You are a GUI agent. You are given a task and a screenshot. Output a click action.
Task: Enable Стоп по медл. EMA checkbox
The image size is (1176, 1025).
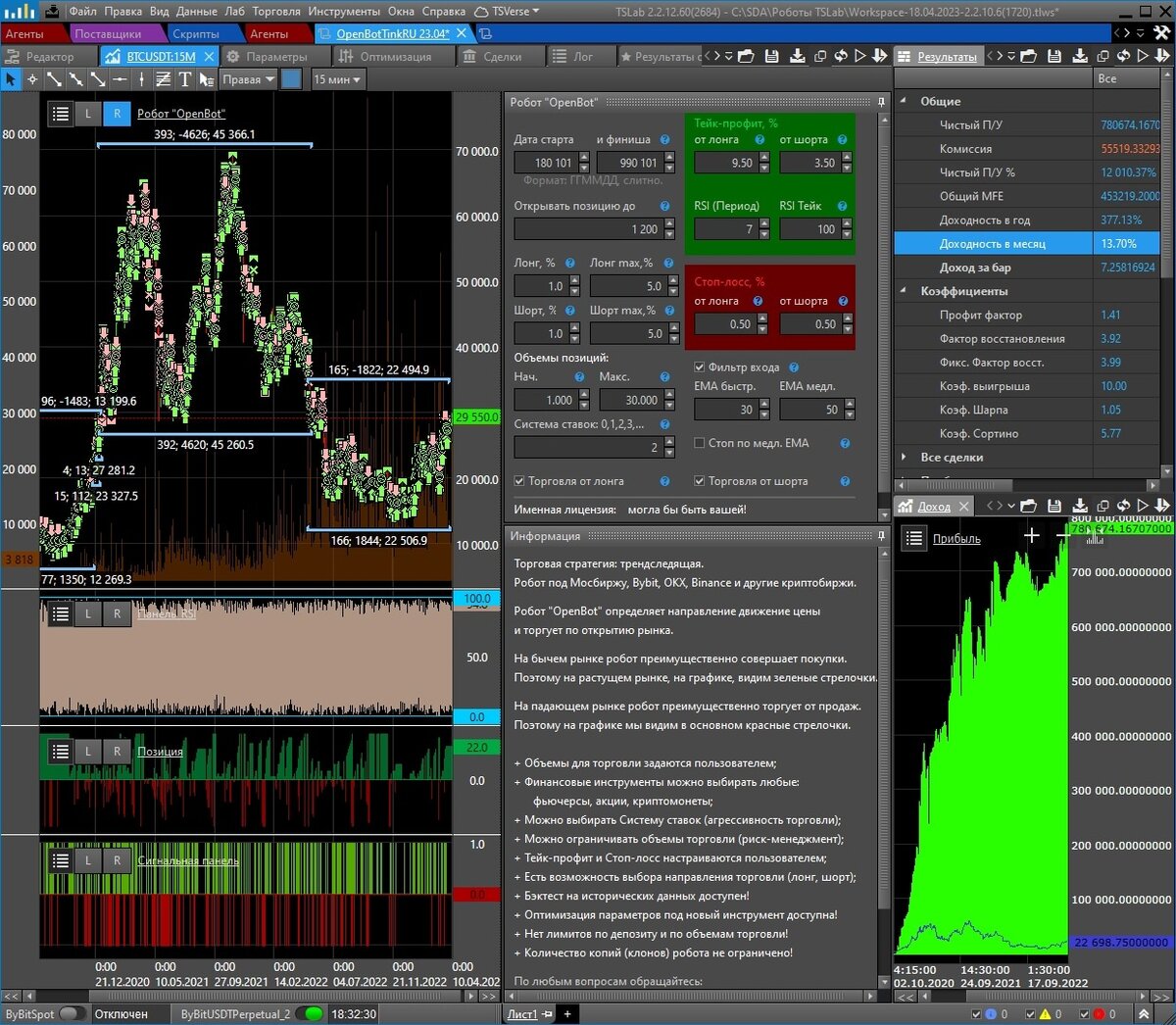(700, 443)
